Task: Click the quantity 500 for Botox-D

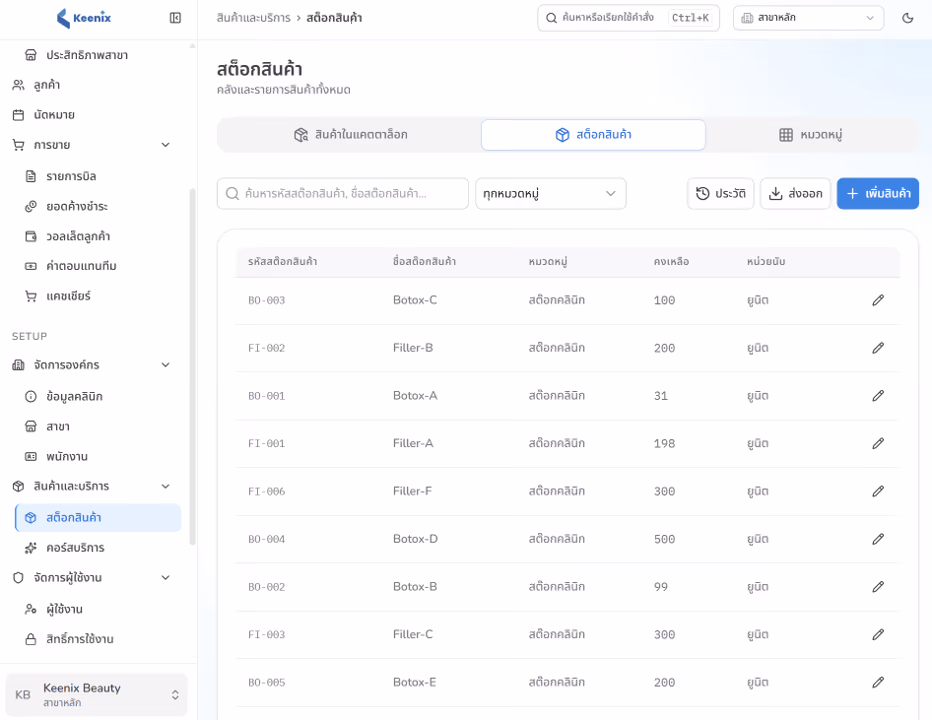Action: point(665,539)
